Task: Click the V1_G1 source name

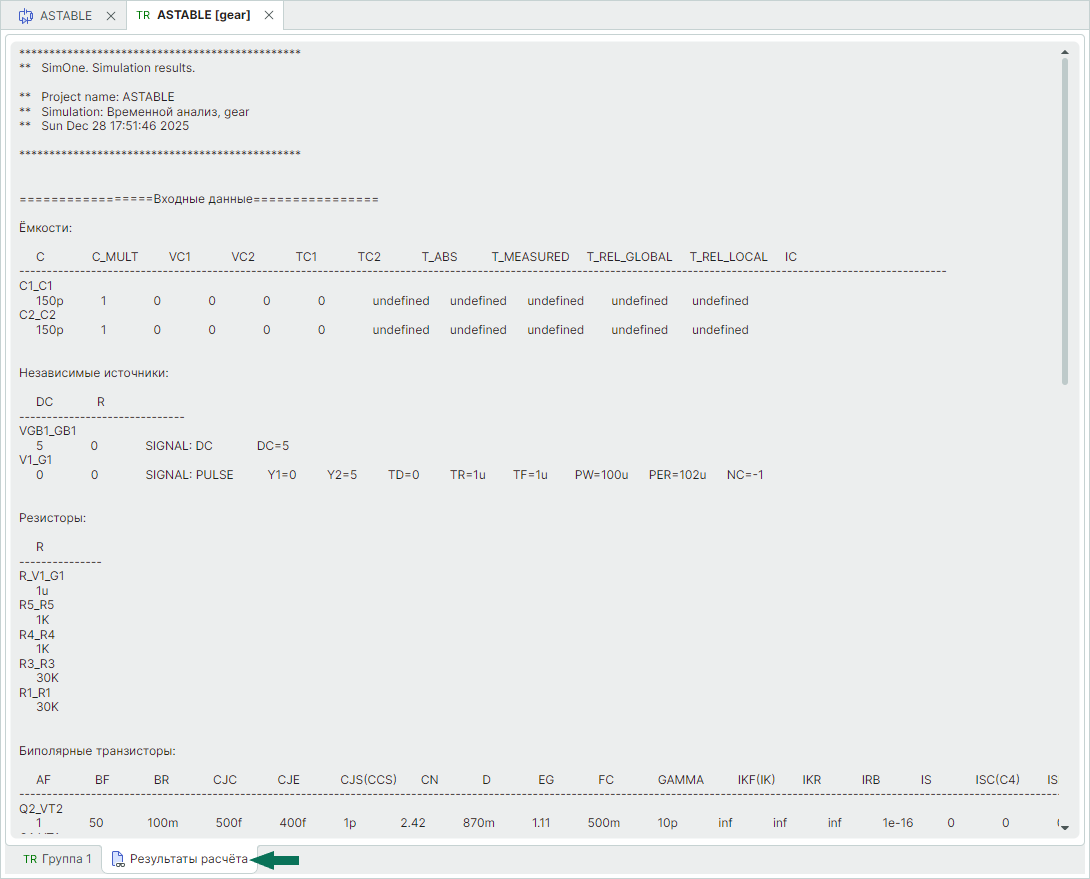Action: (x=35, y=460)
